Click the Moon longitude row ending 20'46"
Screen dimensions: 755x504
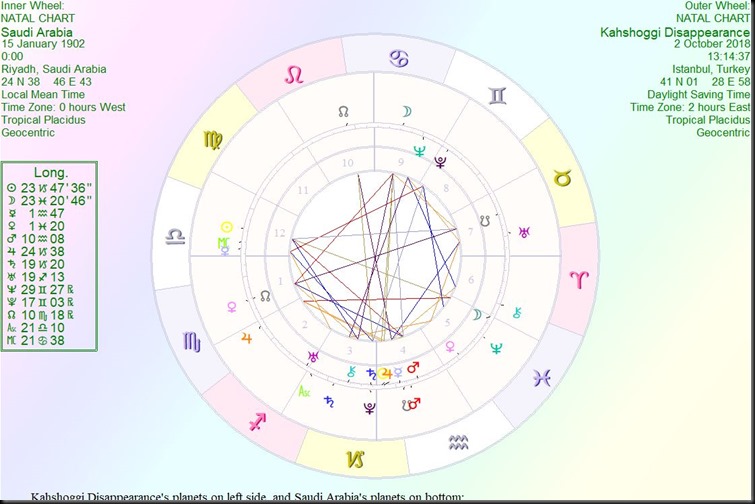coord(50,201)
